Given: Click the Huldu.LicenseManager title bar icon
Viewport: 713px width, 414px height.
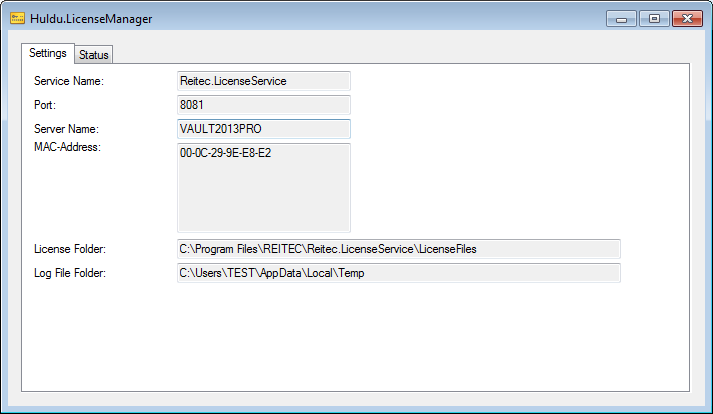Looking at the screenshot, I should click(17, 19).
